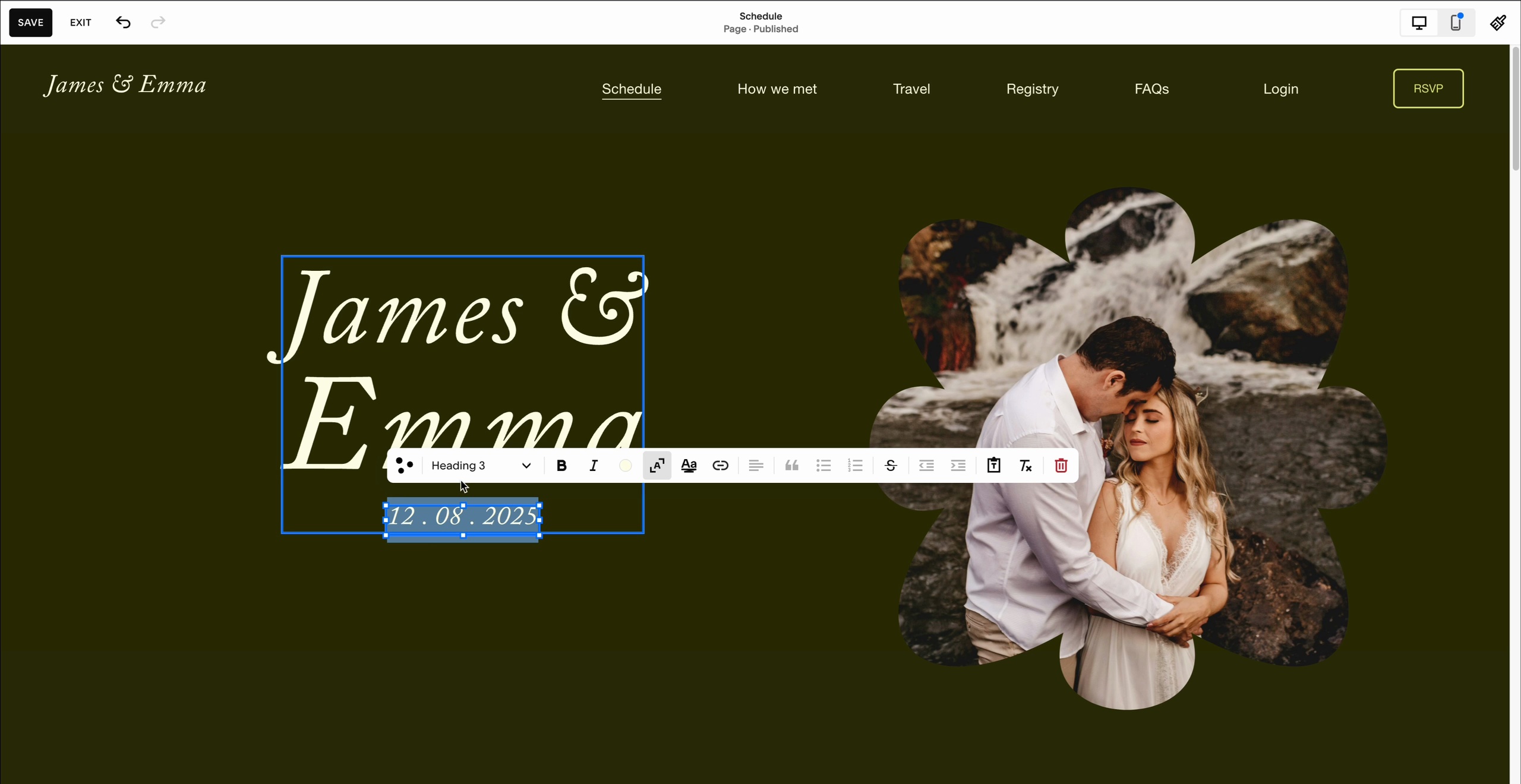The image size is (1521, 784).
Task: Open the text alignment options
Action: [x=756, y=466]
